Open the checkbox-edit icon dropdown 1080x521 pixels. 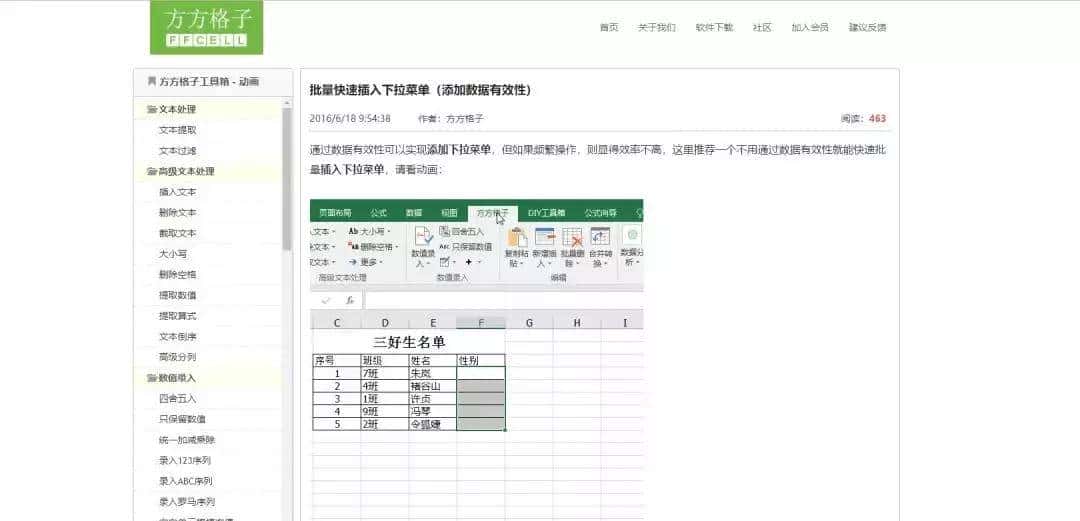(x=448, y=263)
